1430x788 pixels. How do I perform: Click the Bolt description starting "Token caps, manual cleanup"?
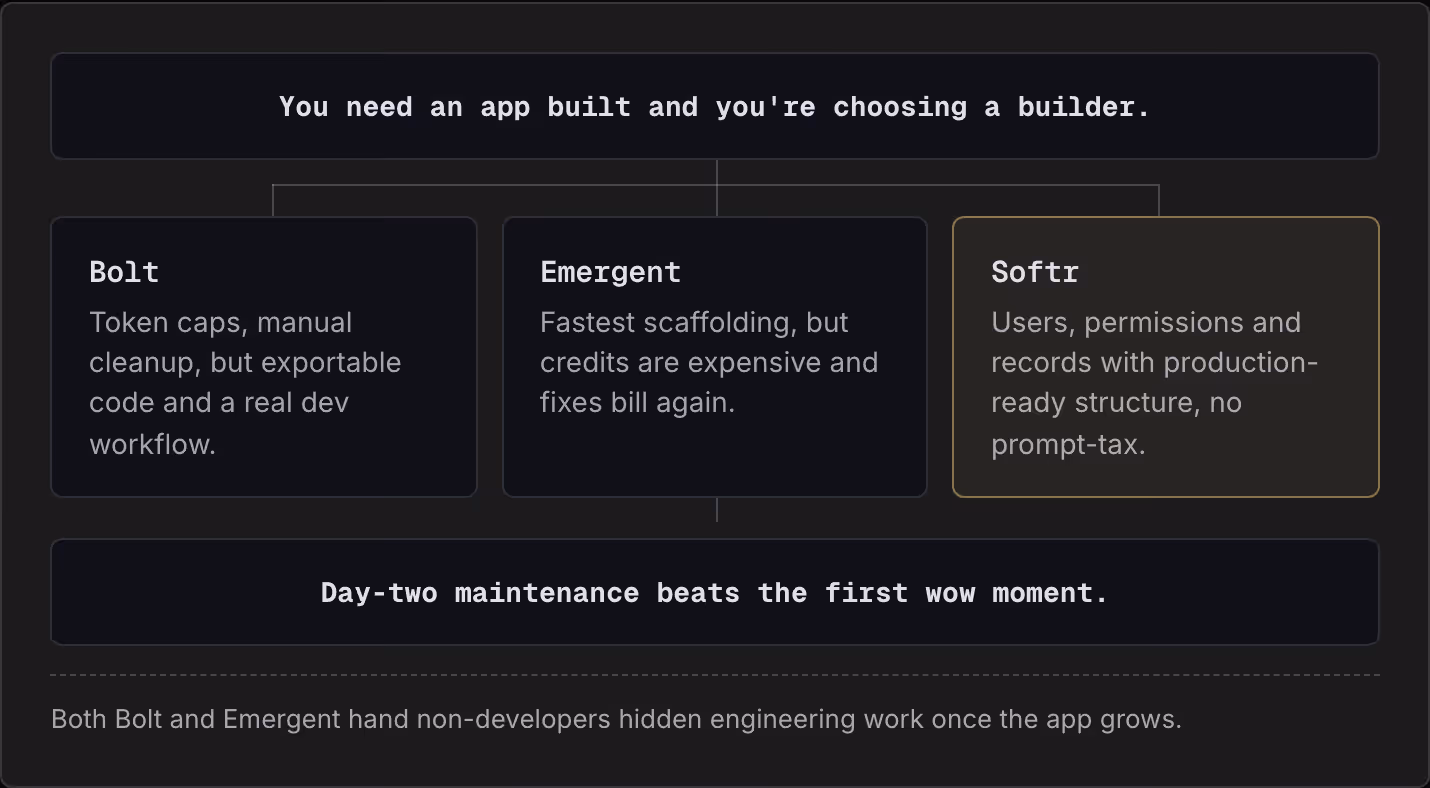[245, 383]
